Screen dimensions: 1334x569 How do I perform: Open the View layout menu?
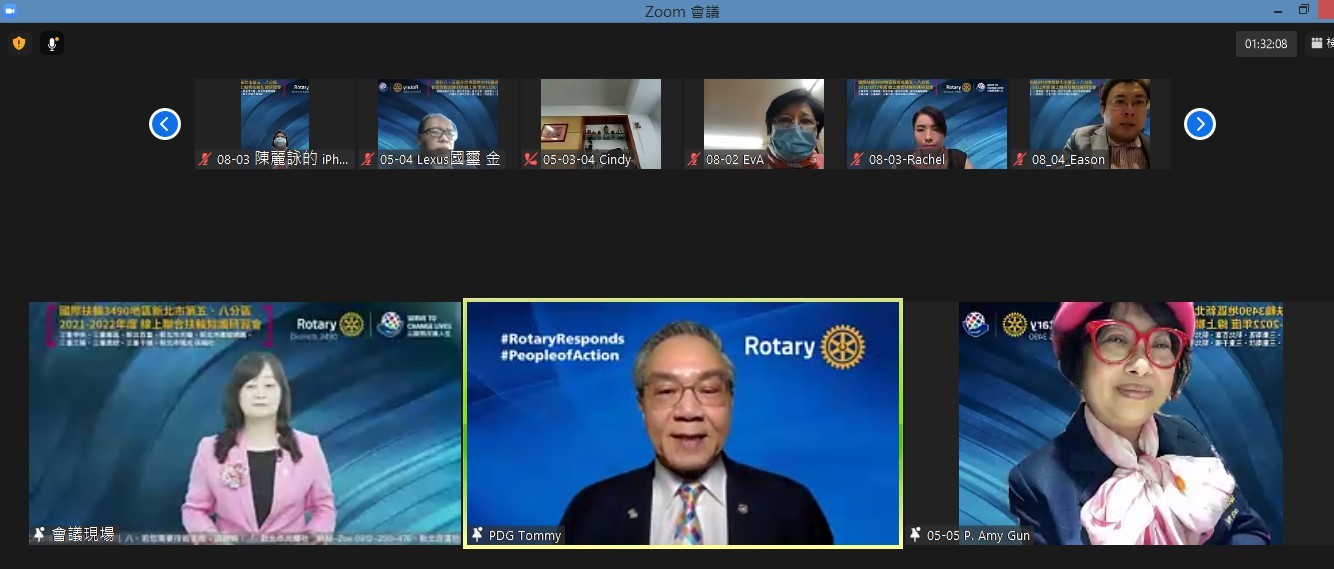(x=1320, y=44)
